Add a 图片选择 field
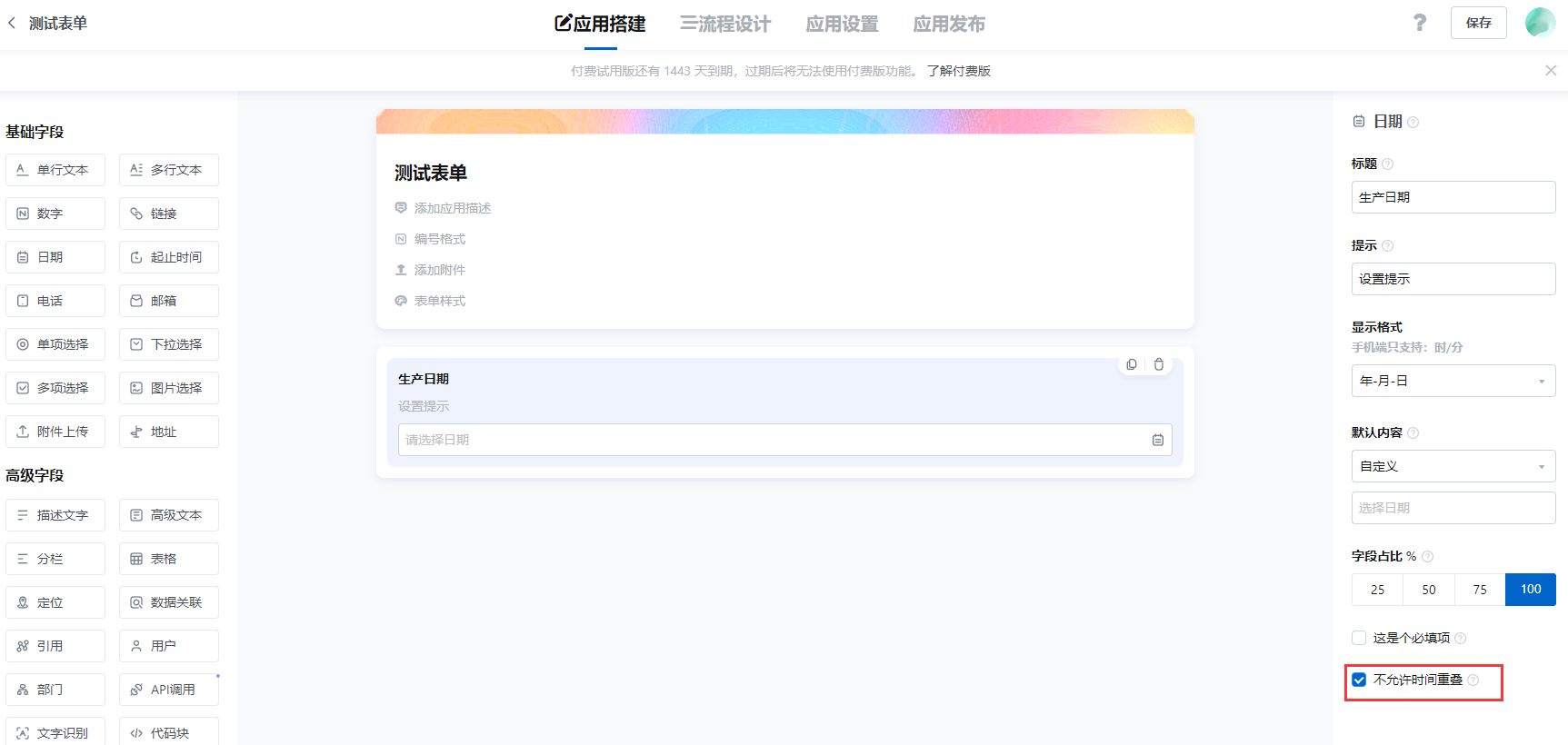 [x=169, y=388]
